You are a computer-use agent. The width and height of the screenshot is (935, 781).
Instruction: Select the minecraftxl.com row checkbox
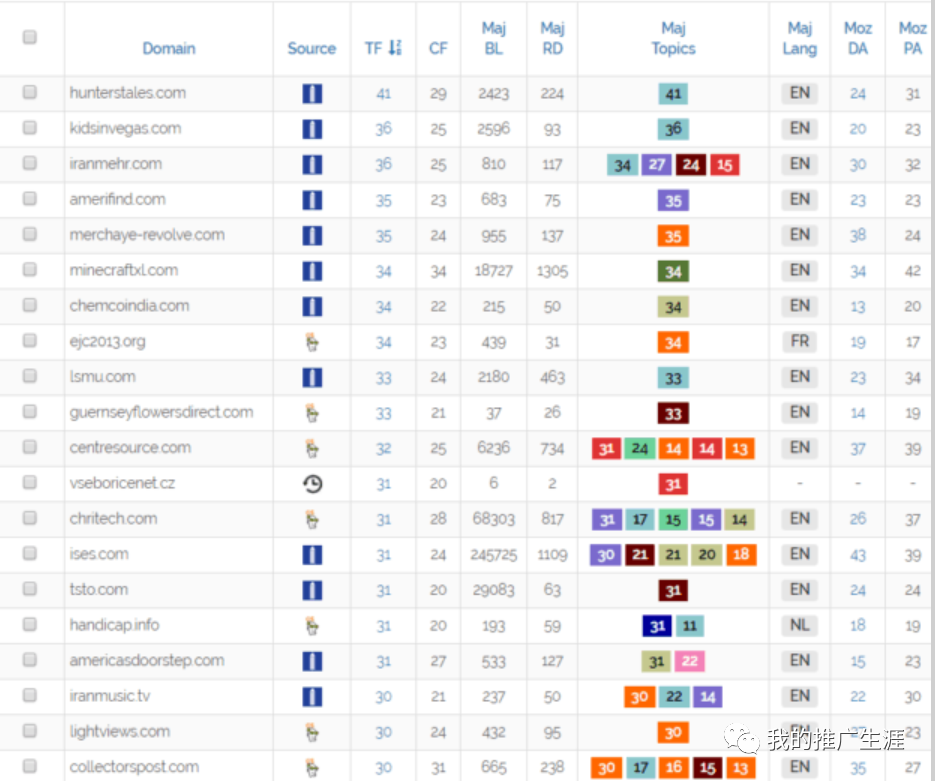pos(29,269)
